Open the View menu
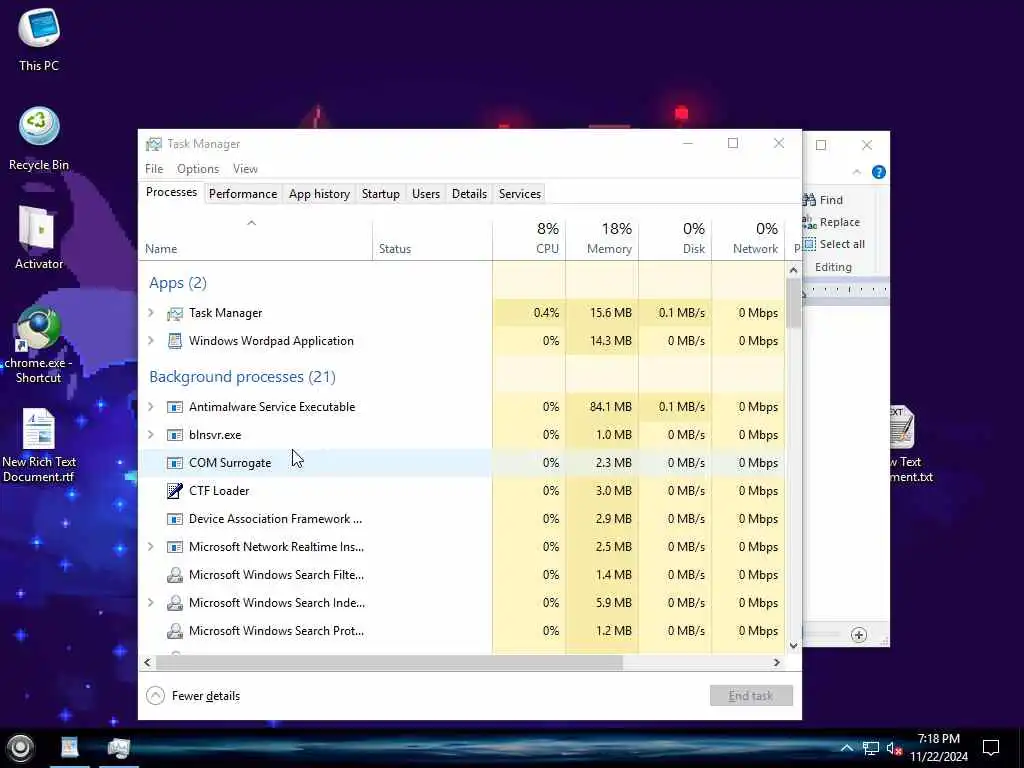The height and width of the screenshot is (768, 1024). click(246, 169)
